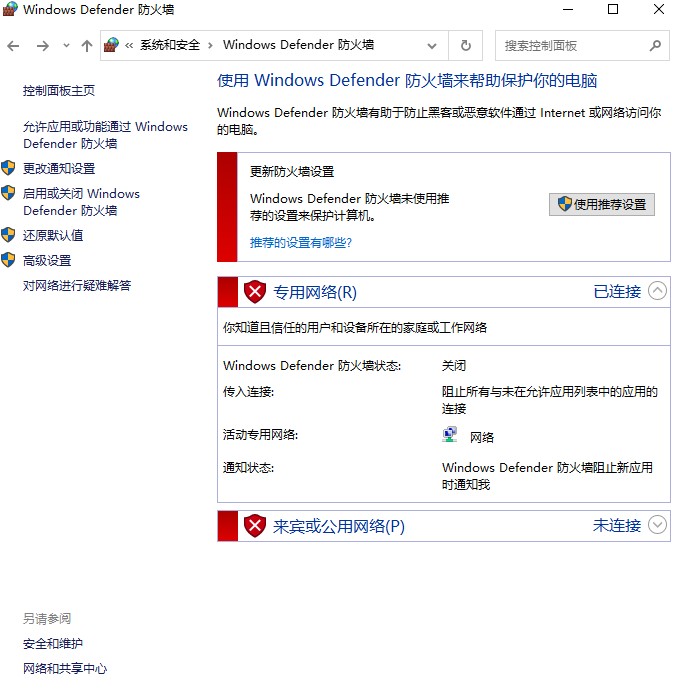Expand the 来宾或公用网络 section with chevron
The image size is (679, 695).
(x=657, y=525)
